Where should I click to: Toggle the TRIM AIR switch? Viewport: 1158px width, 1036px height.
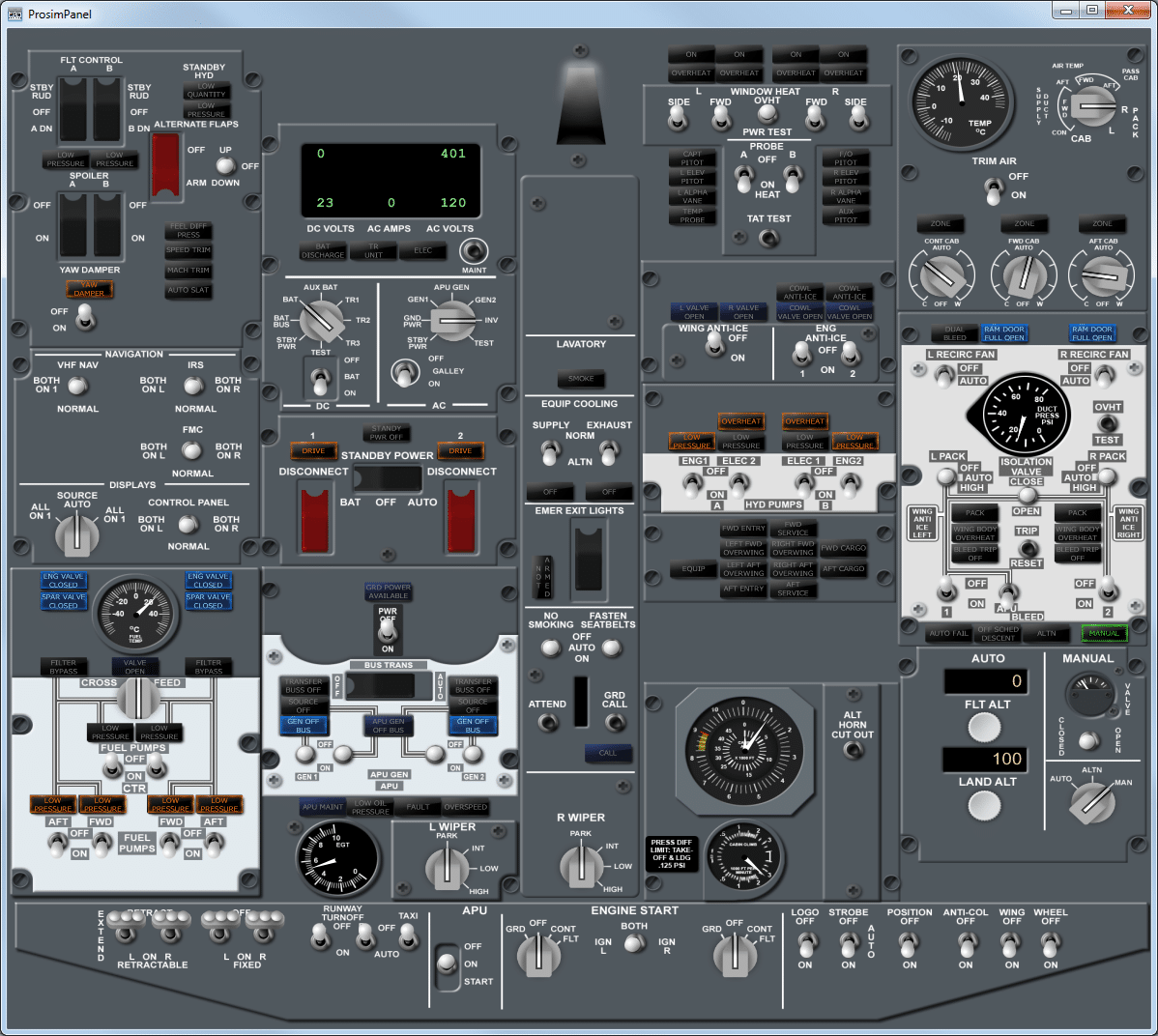993,191
